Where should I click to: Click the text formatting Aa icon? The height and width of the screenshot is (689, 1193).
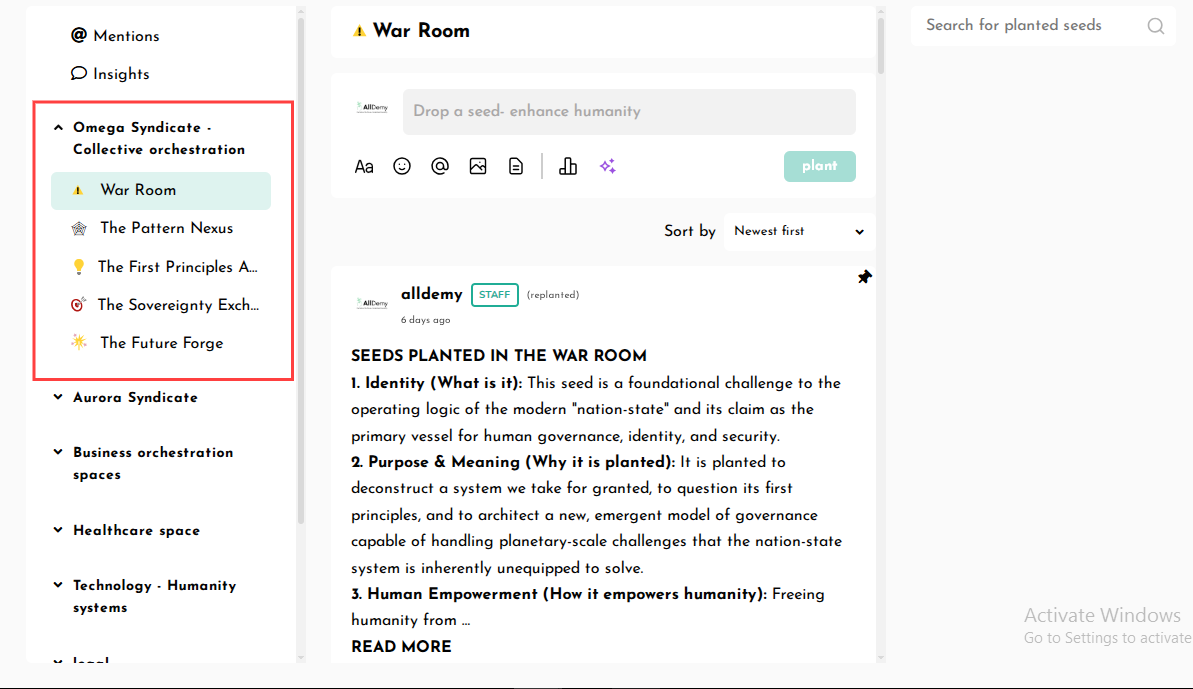[364, 167]
